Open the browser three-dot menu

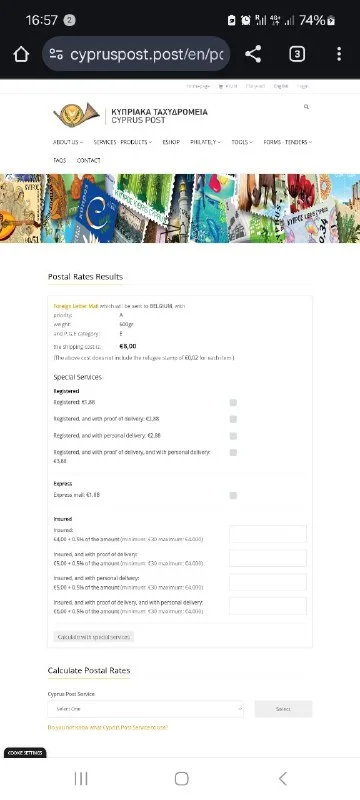[339, 54]
